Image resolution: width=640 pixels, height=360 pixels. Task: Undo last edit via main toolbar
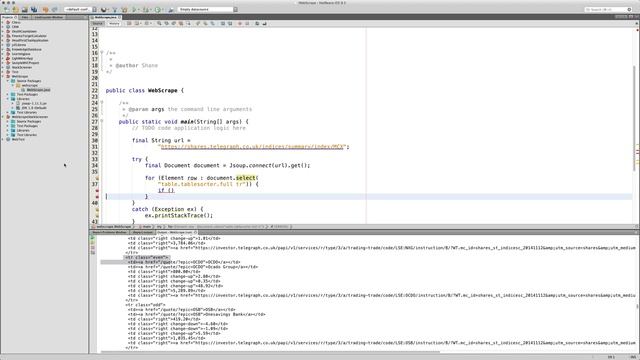[45, 9]
